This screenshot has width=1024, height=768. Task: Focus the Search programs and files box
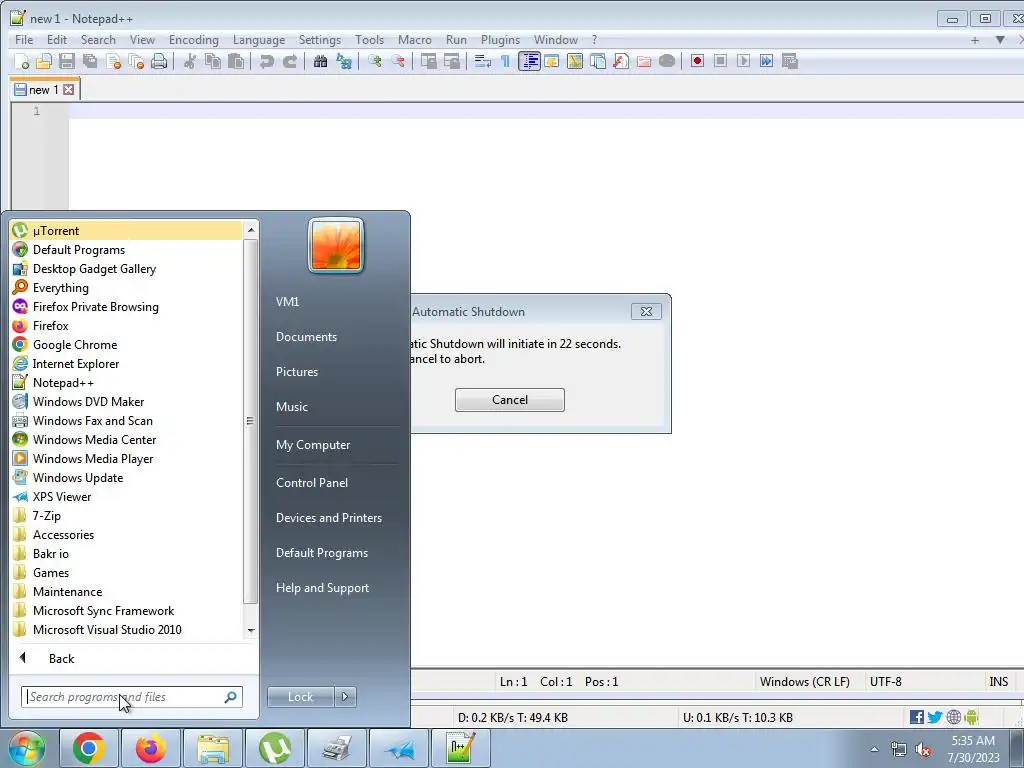click(131, 697)
